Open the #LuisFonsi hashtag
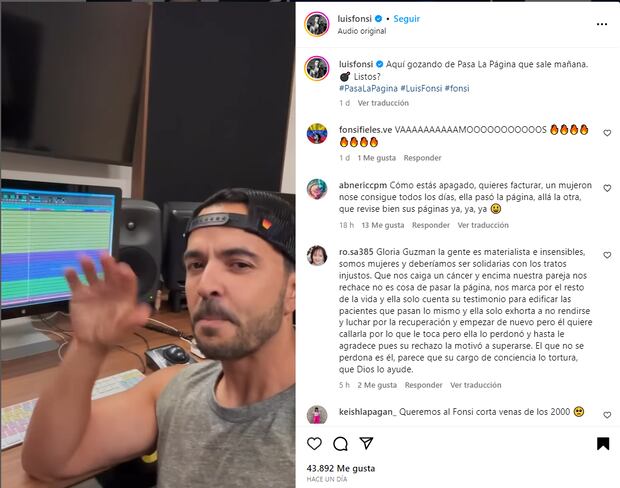Image resolution: width=620 pixels, height=488 pixels. click(421, 88)
